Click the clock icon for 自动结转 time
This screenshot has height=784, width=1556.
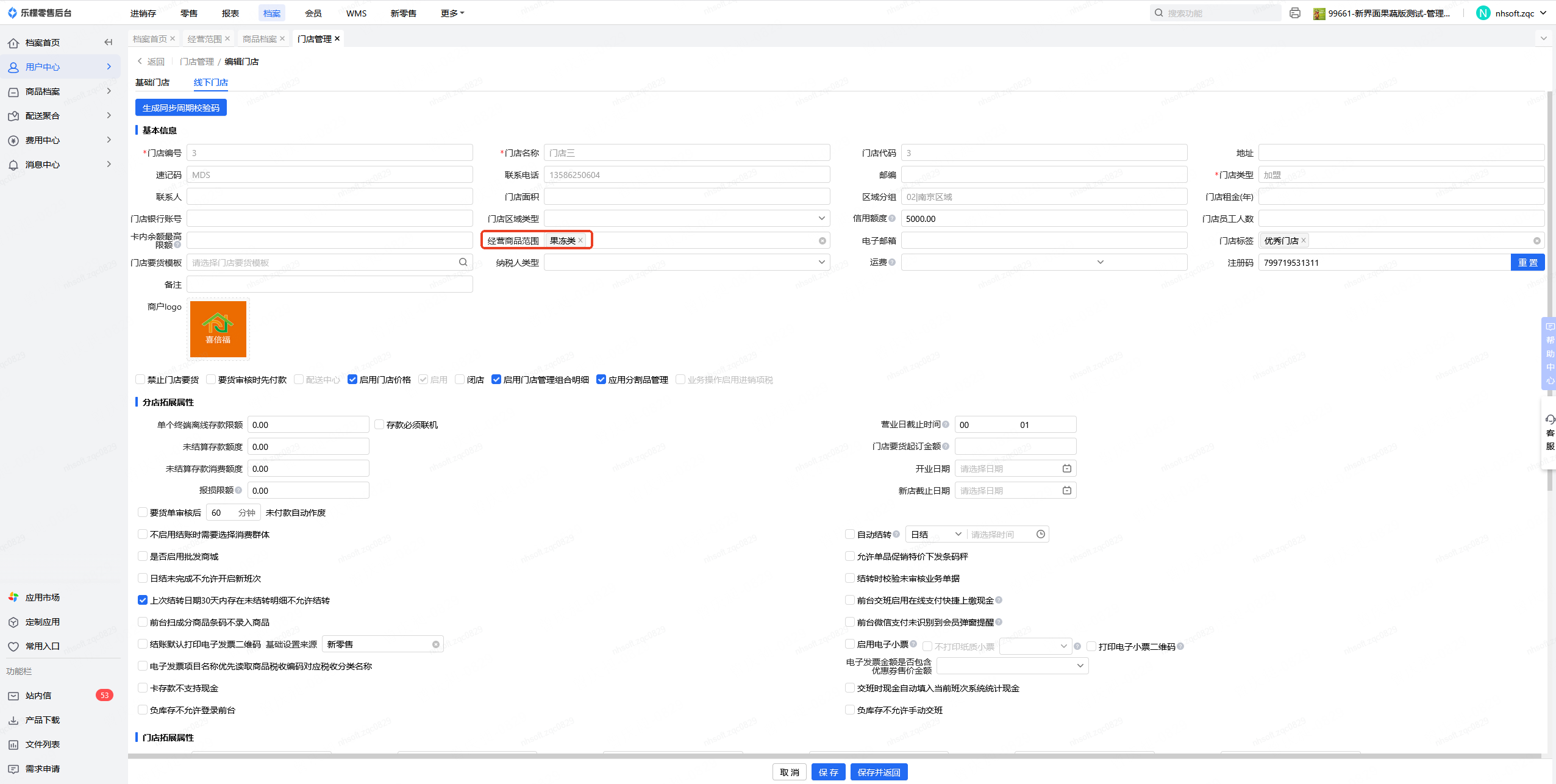(1040, 534)
